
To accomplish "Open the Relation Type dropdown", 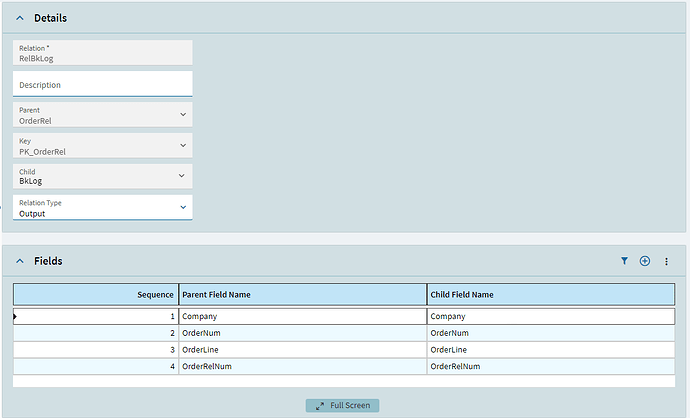I will click(x=103, y=208).
